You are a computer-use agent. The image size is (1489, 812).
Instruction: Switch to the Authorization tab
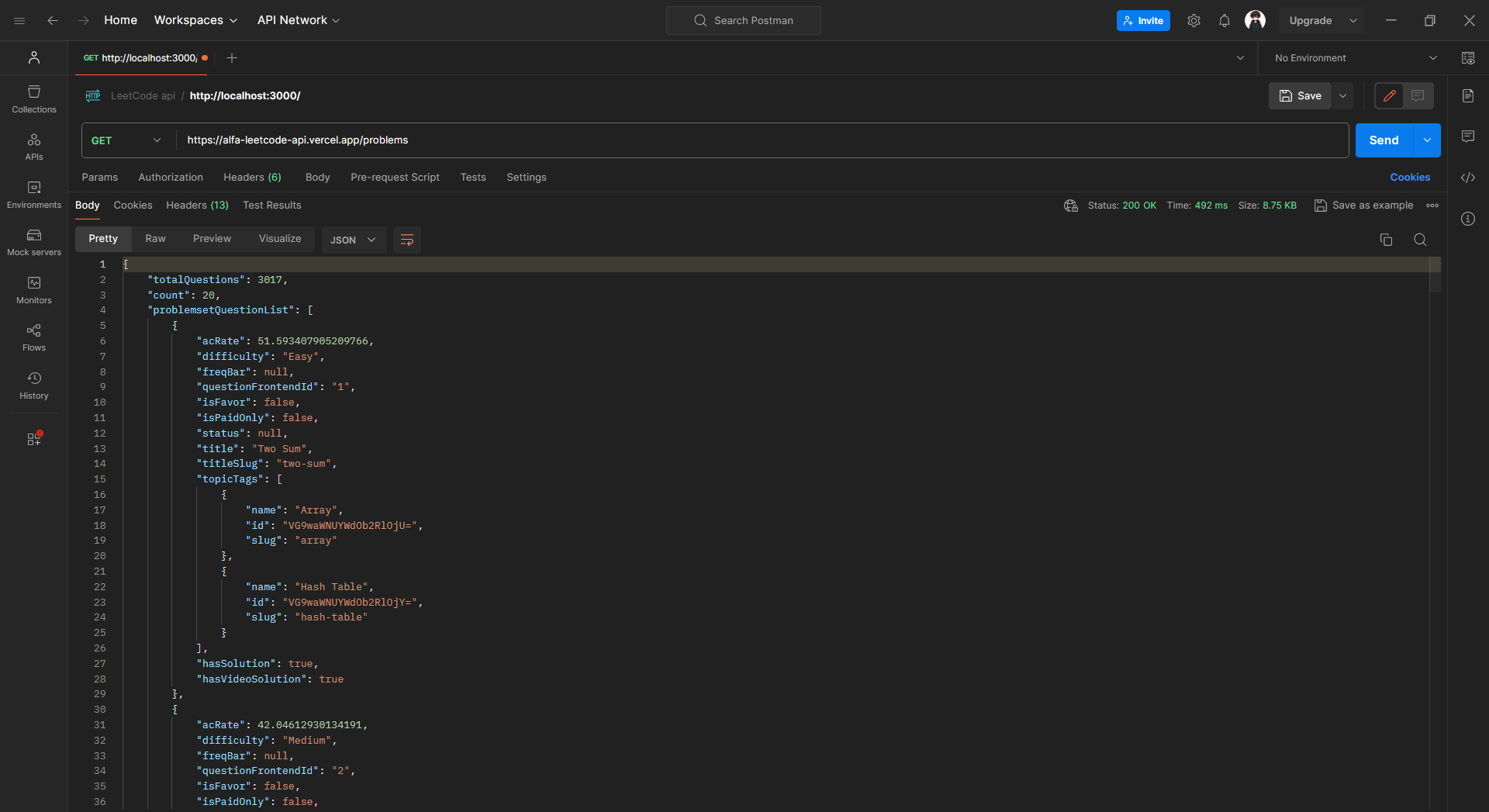click(171, 178)
